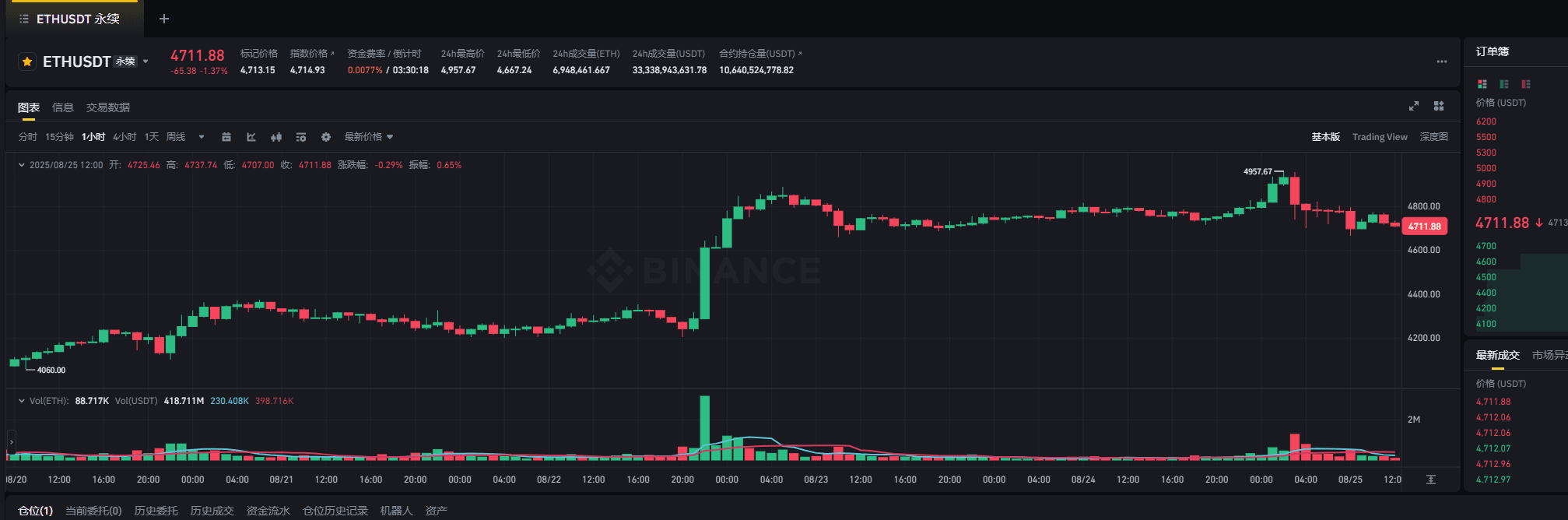Open the 资产 tab
The image size is (1568, 520).
tap(437, 511)
